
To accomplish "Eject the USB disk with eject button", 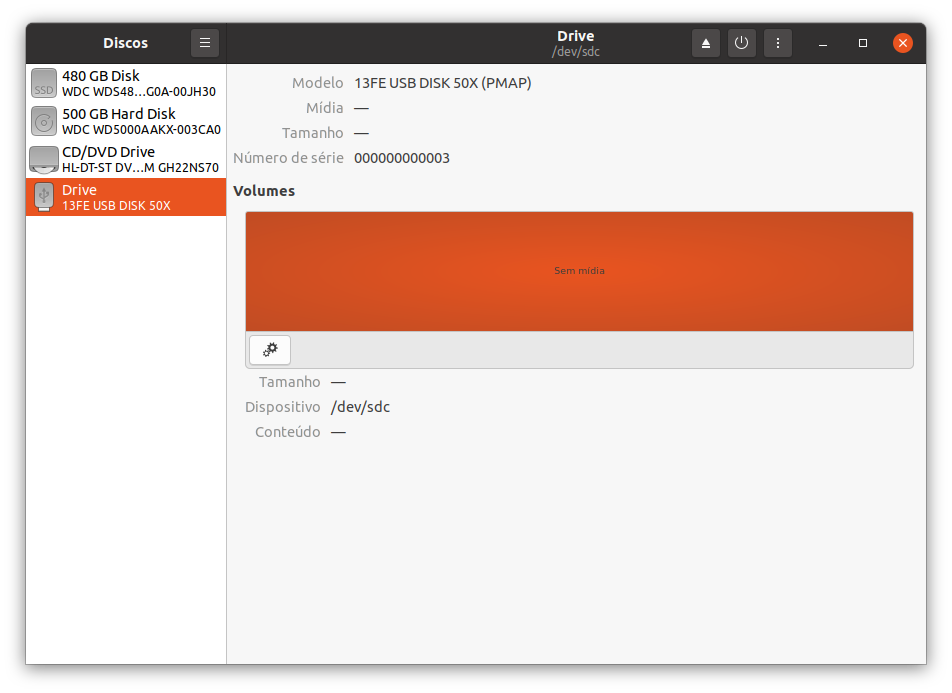I will coord(706,43).
